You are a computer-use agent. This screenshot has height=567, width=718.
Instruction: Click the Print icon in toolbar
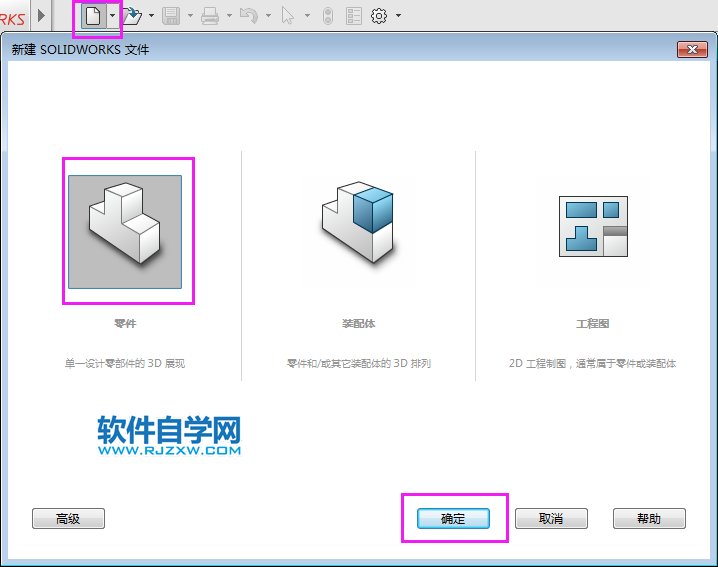210,16
